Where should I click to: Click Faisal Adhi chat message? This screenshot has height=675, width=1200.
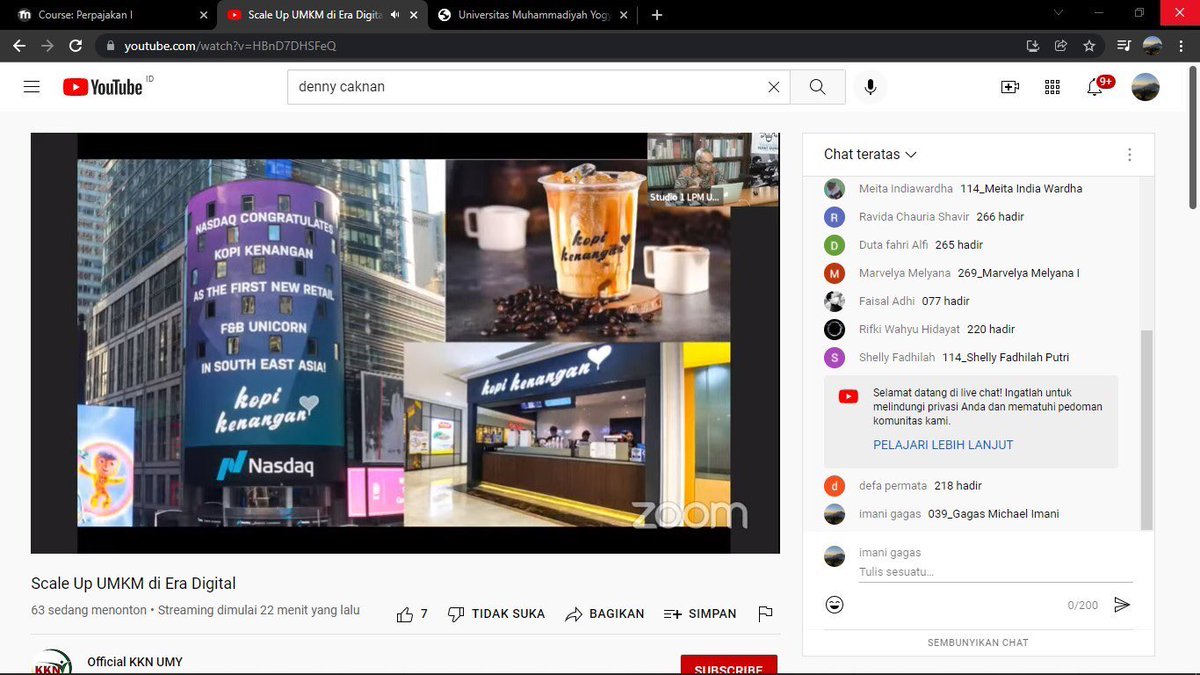pos(980,301)
